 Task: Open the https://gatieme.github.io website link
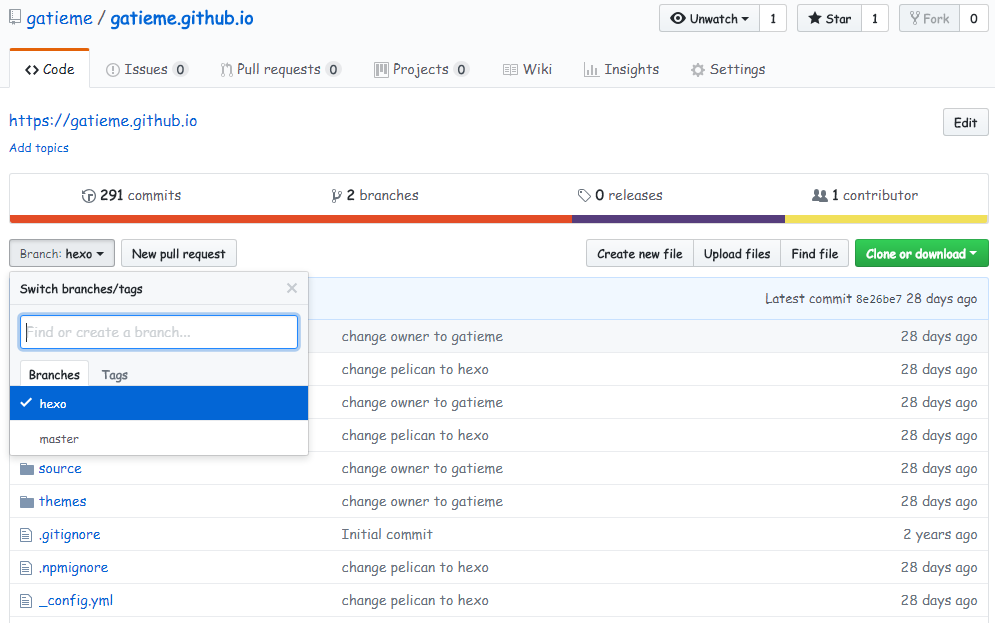tap(103, 121)
